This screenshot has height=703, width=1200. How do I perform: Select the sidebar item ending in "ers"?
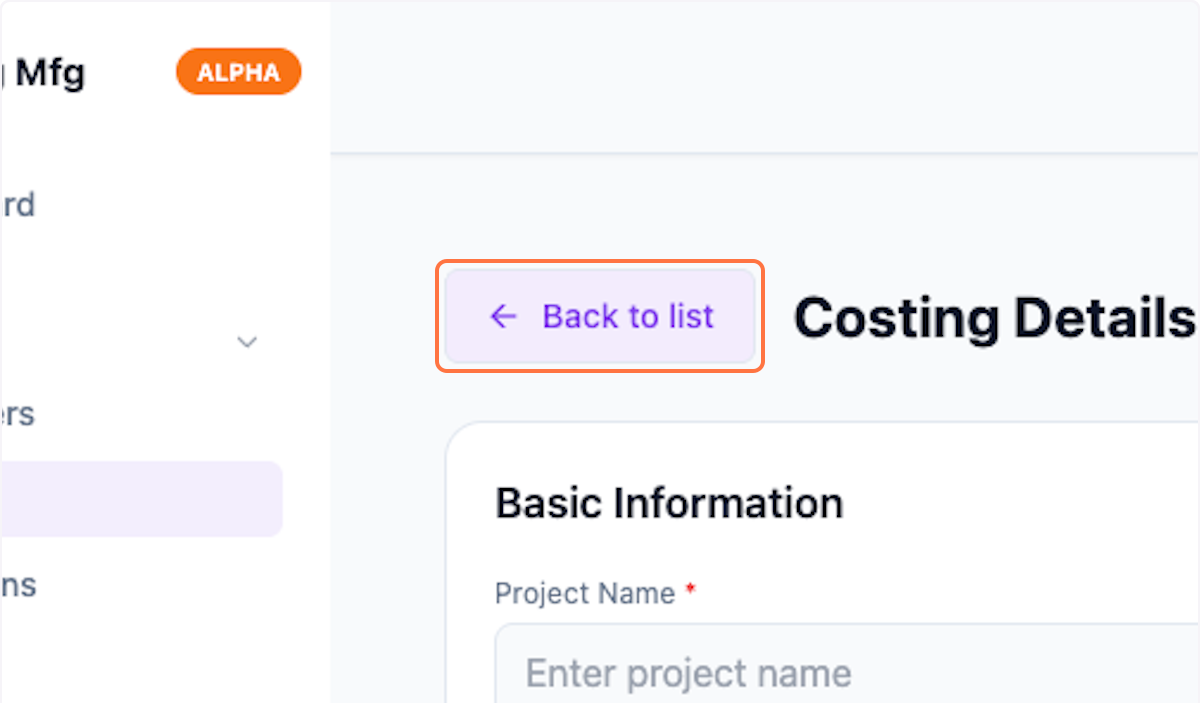coord(18,414)
